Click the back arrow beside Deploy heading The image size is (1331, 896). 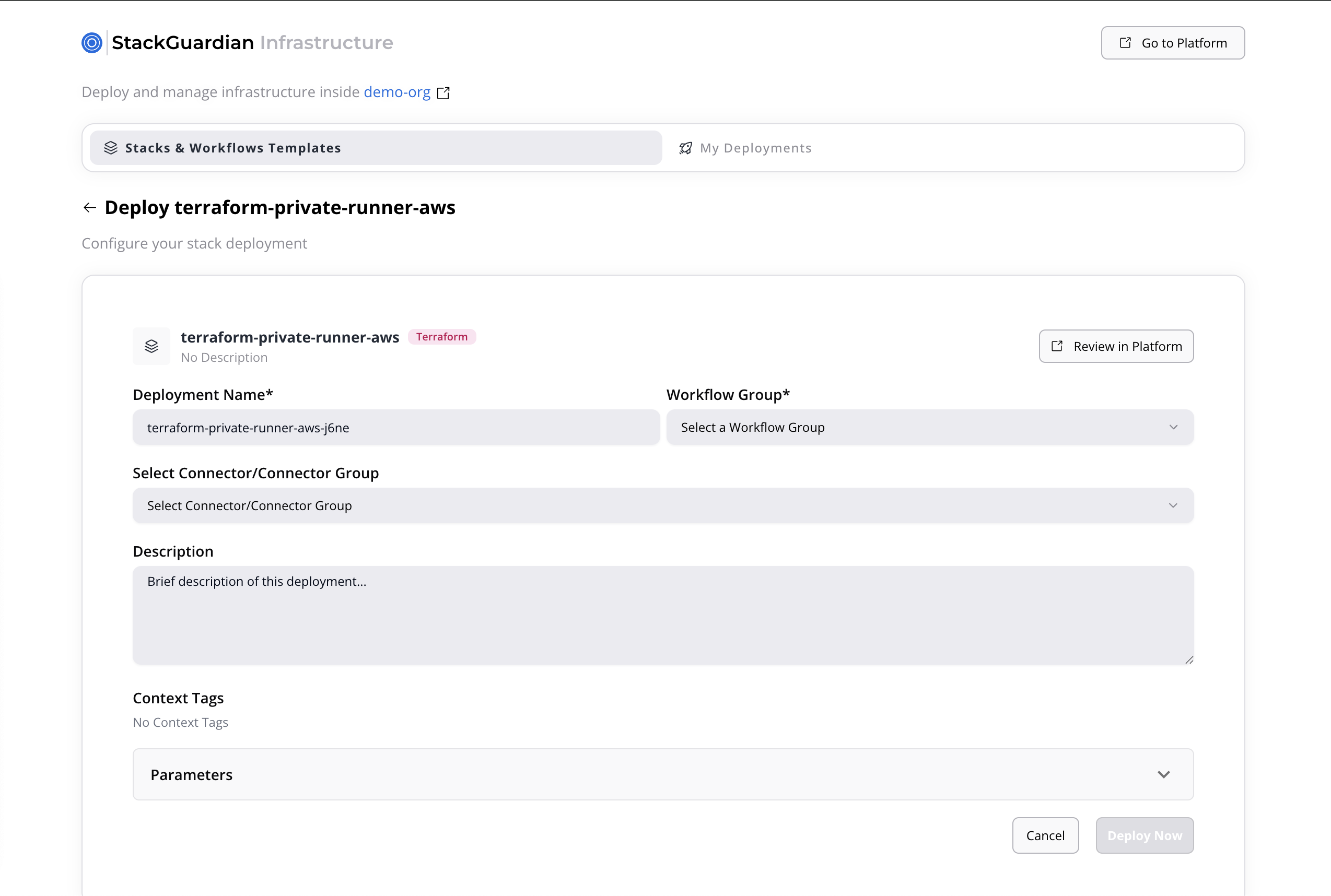pos(90,207)
